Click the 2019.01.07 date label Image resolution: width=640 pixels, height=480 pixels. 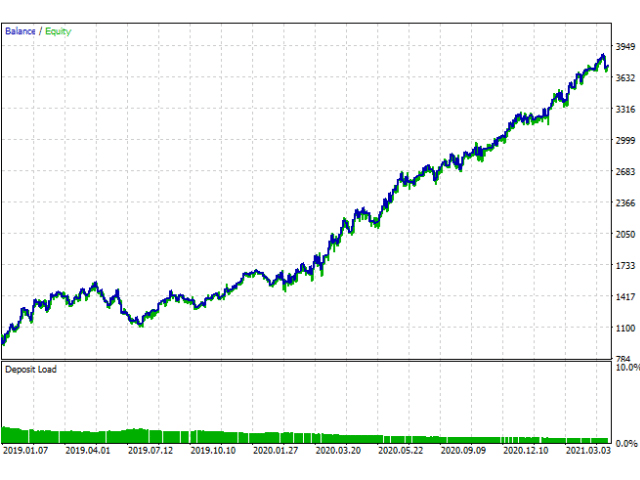(26, 451)
